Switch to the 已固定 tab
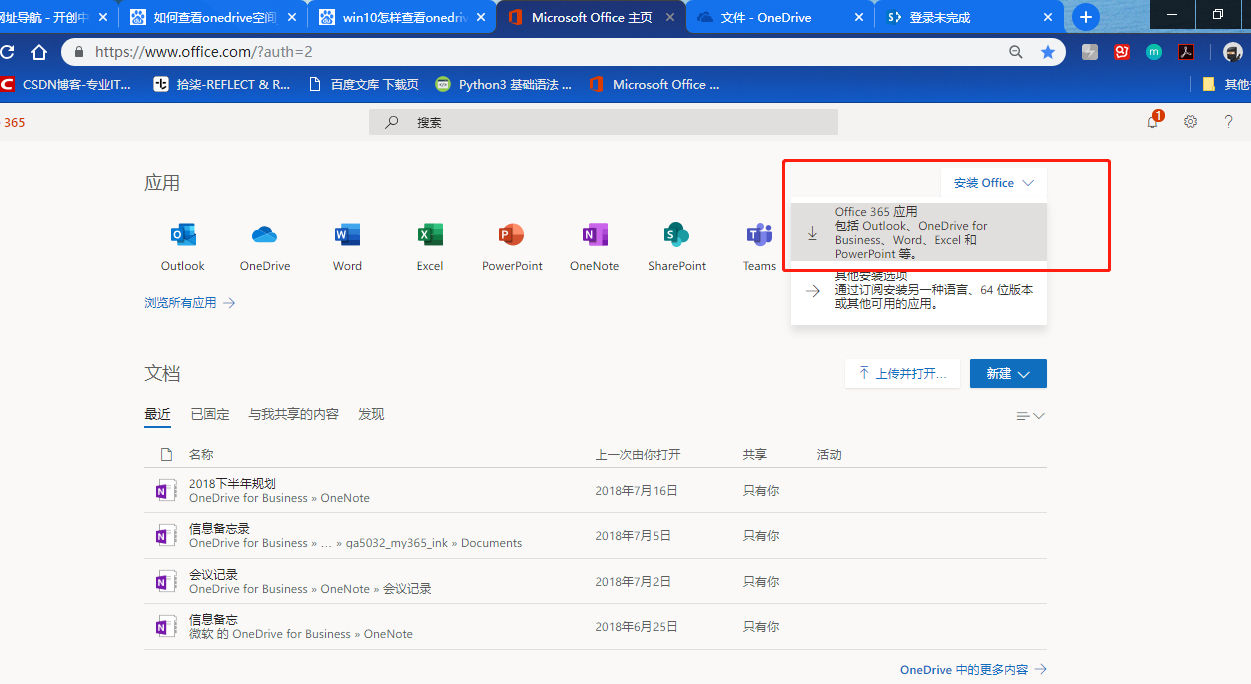 pyautogui.click(x=209, y=413)
